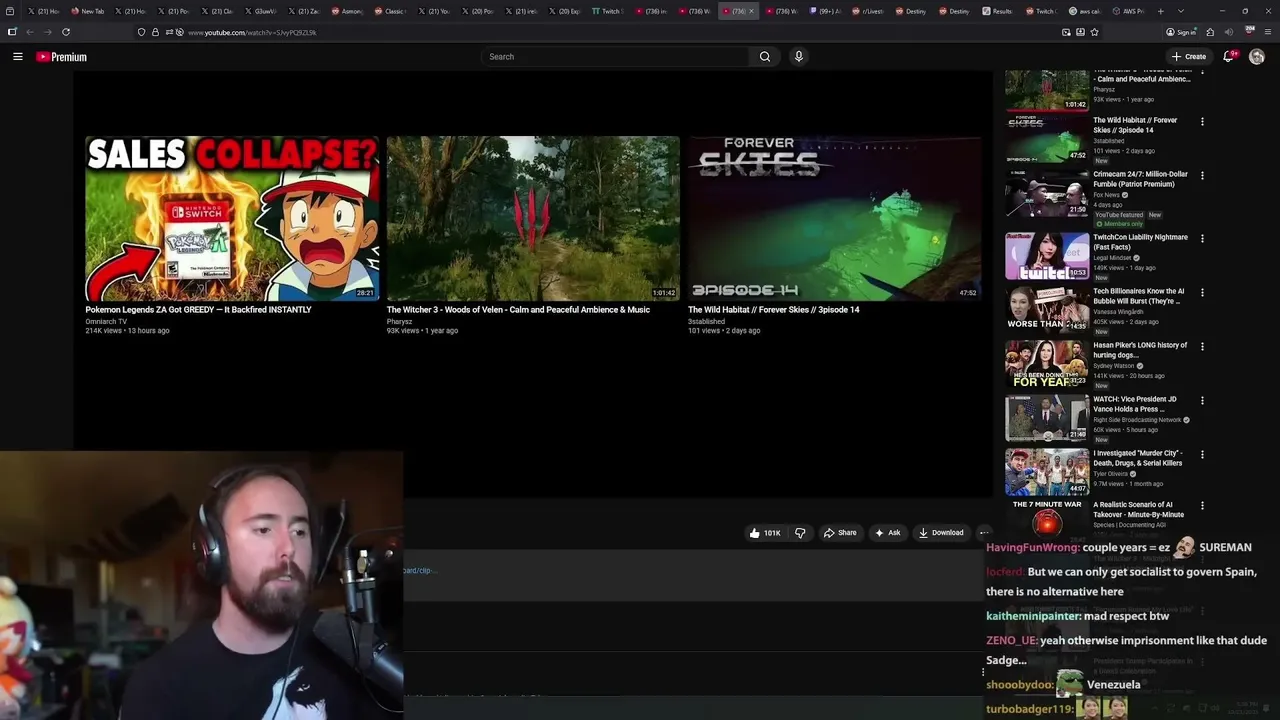Play the Witcher 3 Woods of Velen thumbnail
The height and width of the screenshot is (720, 1280).
coord(533,218)
